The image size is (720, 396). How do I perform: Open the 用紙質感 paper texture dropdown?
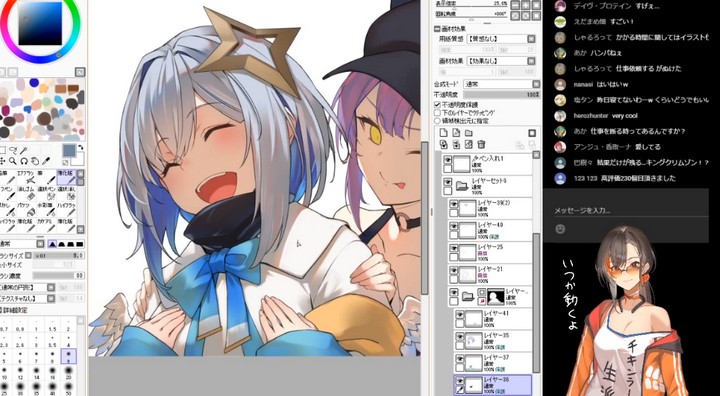tap(501, 39)
